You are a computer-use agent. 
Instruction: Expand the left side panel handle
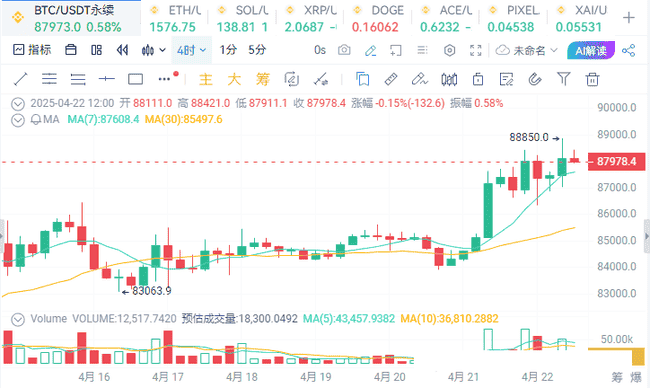click(x=2, y=236)
